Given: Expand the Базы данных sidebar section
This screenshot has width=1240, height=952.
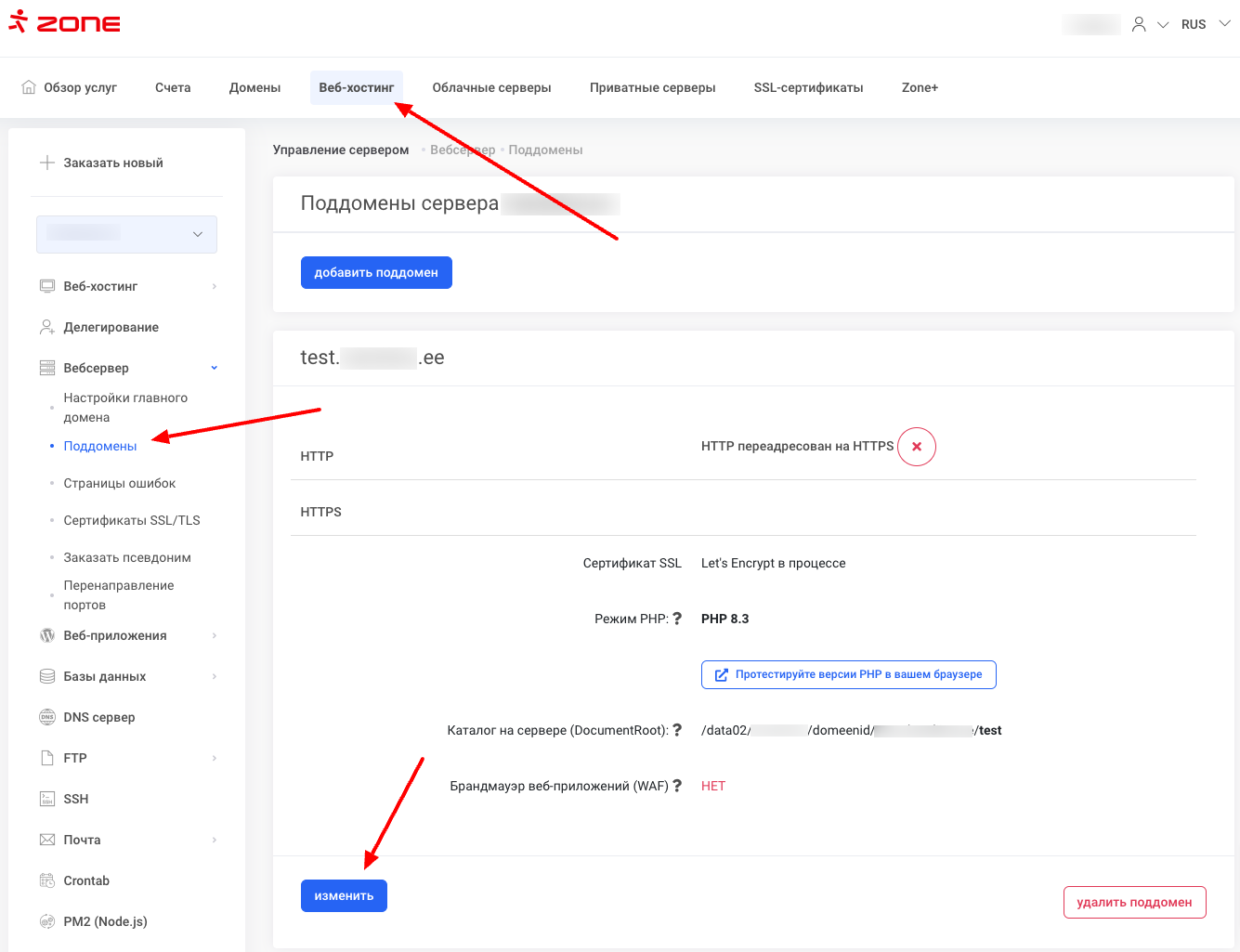Looking at the screenshot, I should click(x=214, y=676).
